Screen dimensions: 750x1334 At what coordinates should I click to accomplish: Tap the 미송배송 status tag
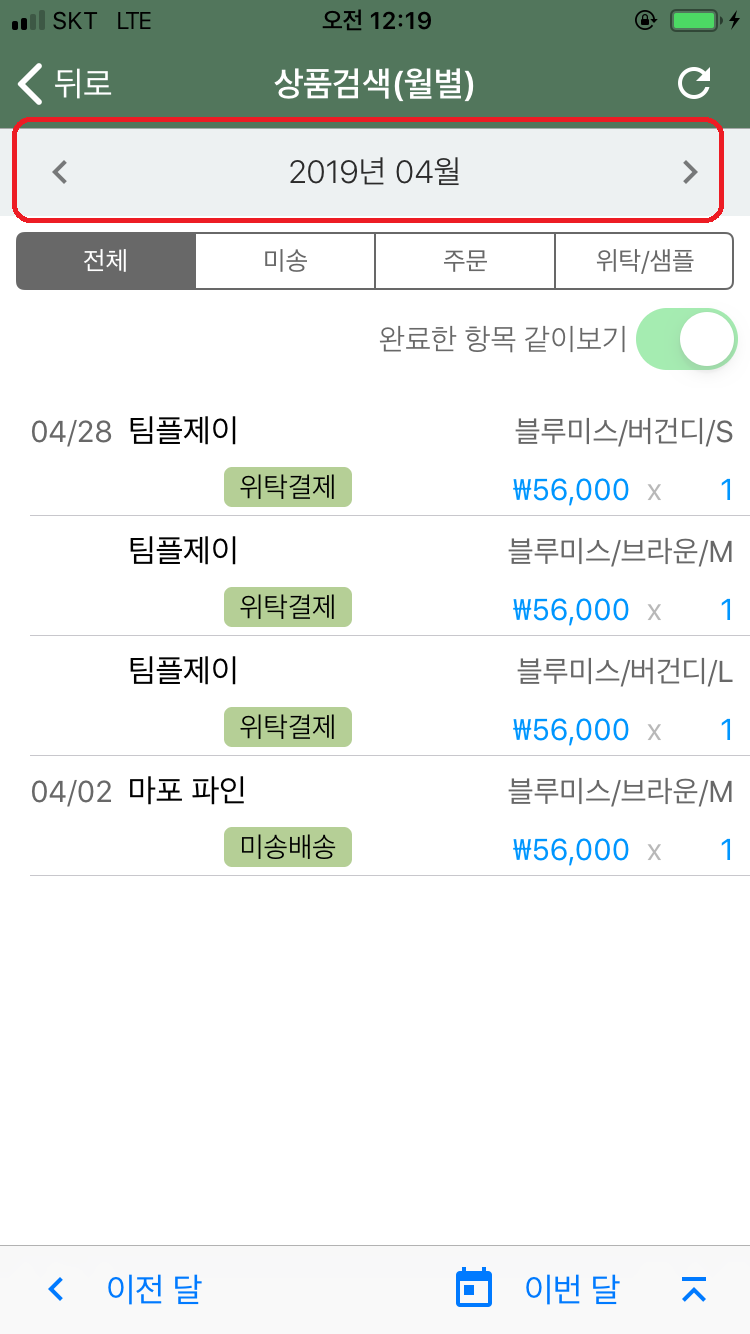click(x=288, y=848)
